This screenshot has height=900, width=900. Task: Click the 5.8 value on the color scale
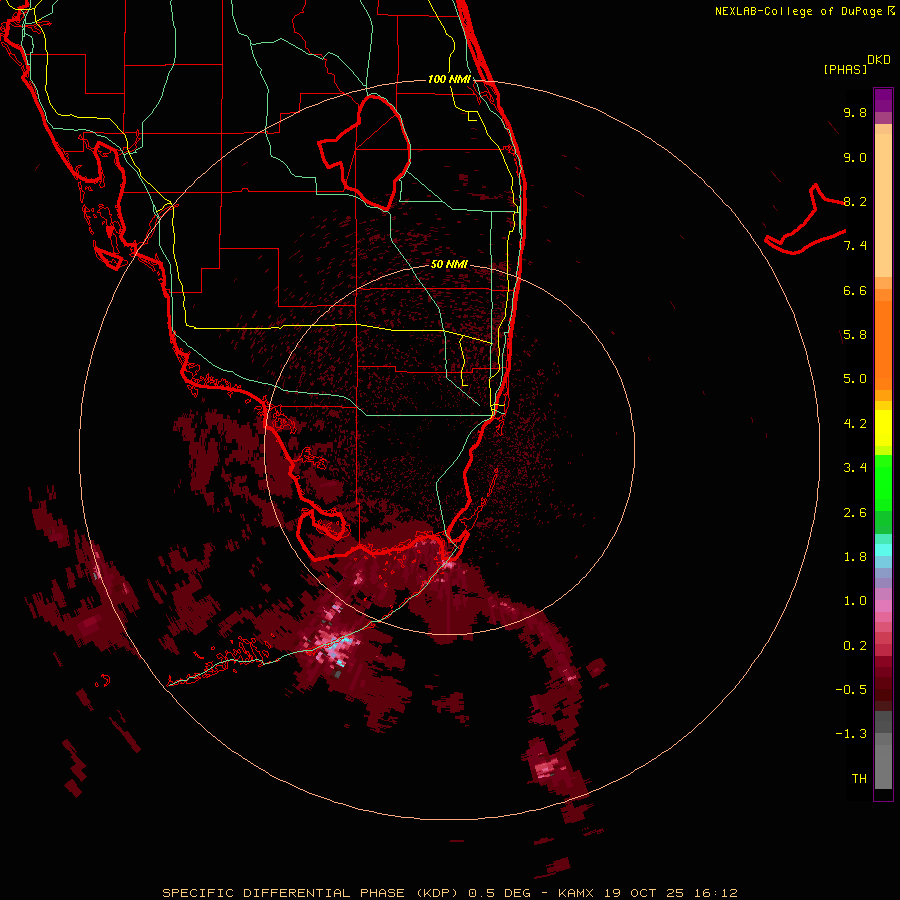(855, 335)
